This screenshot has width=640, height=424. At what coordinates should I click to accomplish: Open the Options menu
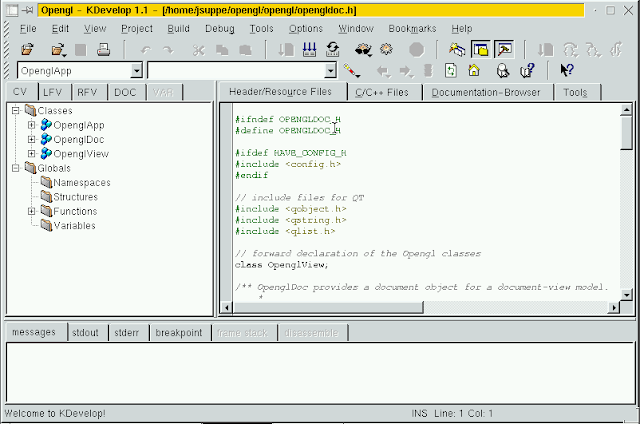point(306,29)
